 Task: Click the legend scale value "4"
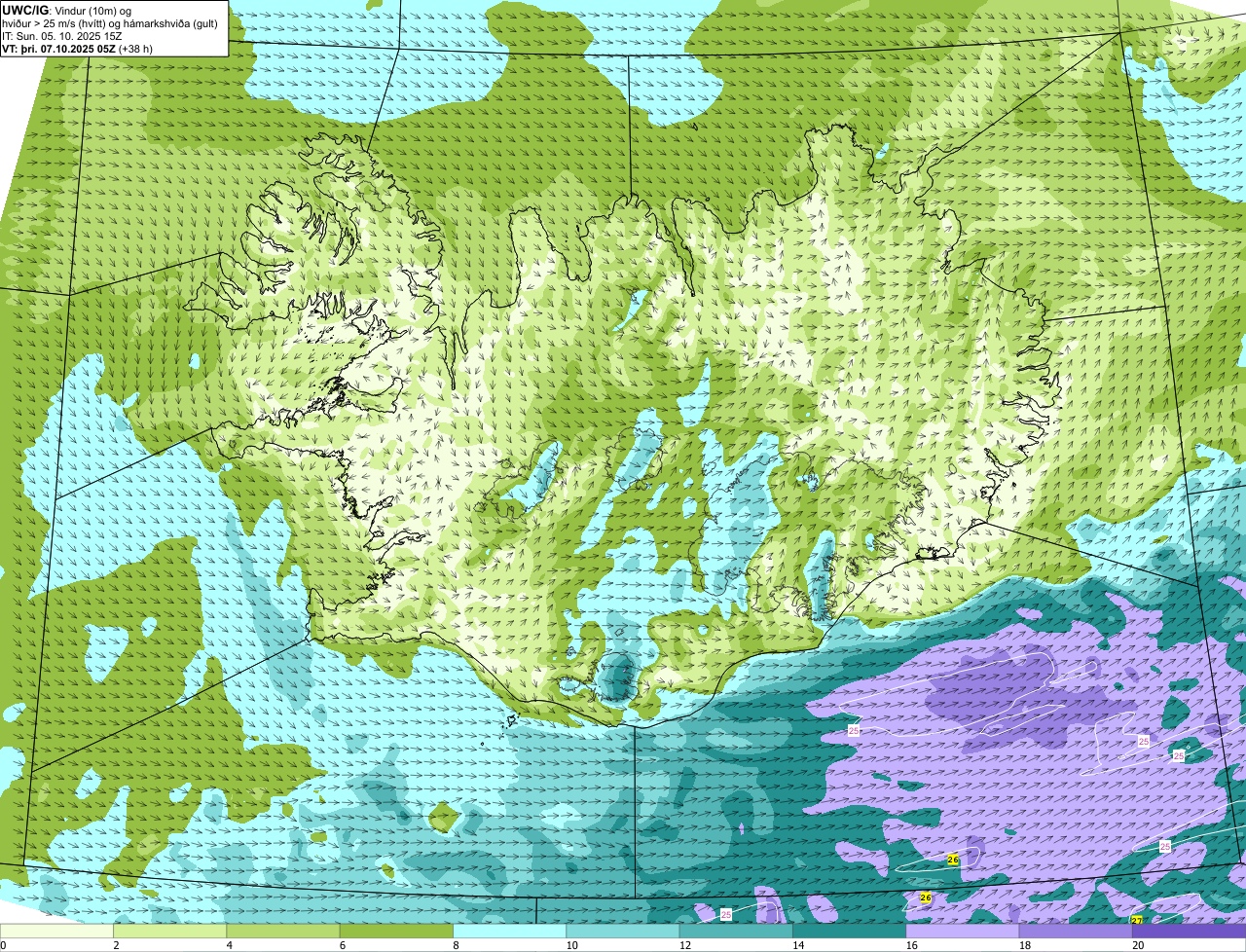click(x=229, y=945)
